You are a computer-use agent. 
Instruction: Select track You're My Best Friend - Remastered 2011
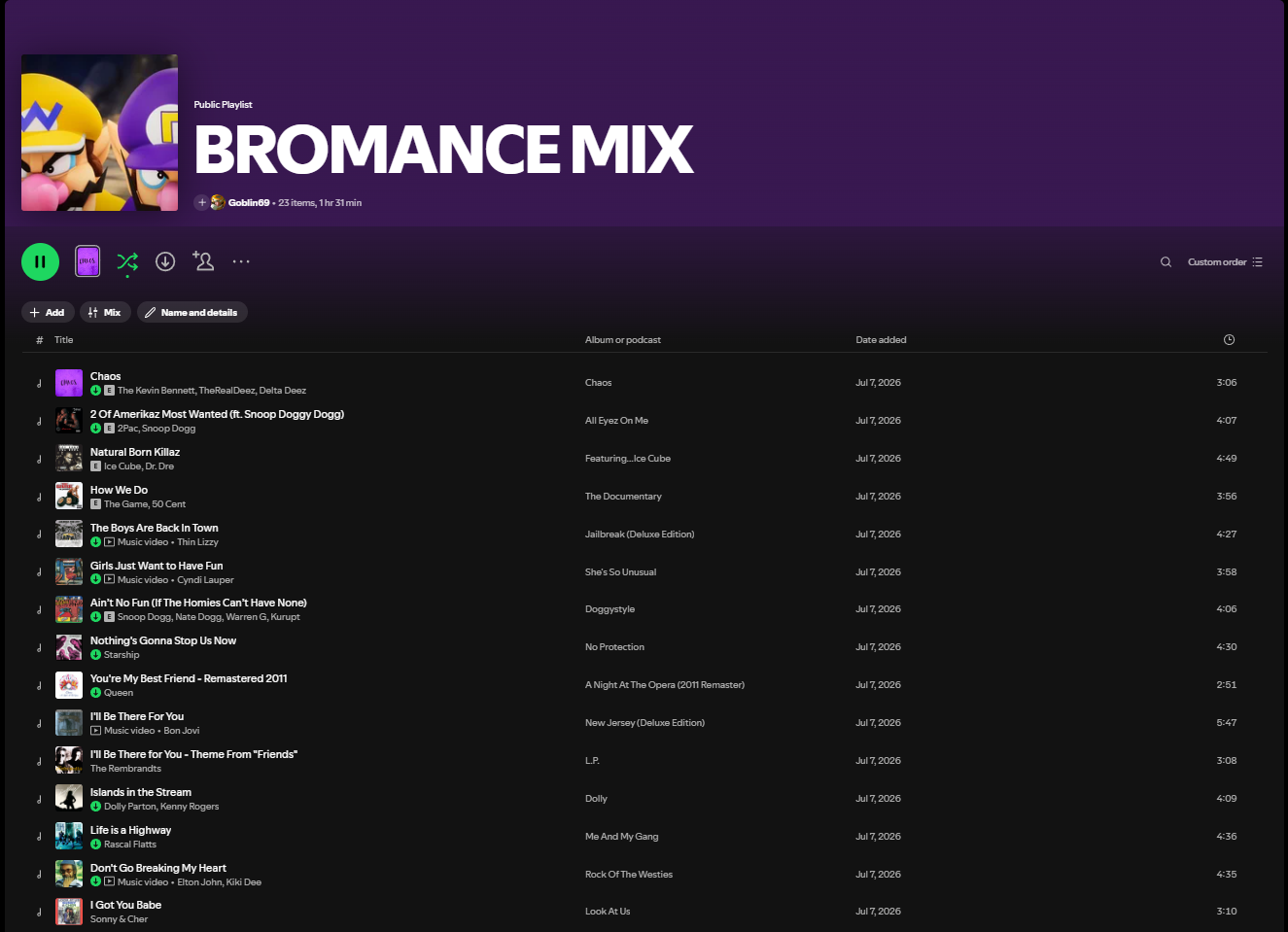pos(189,678)
